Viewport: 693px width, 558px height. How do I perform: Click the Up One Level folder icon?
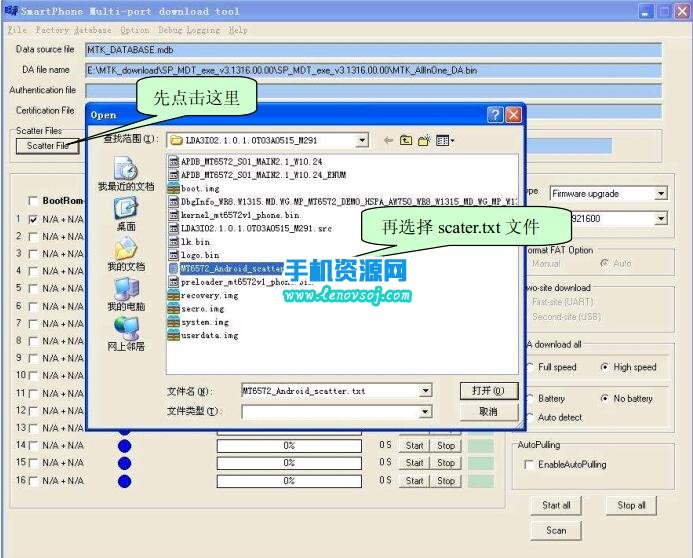[406, 140]
